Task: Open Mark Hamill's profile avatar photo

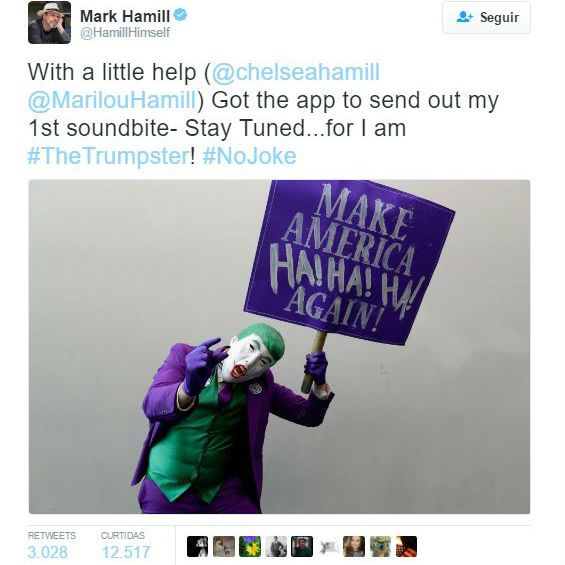Action: click(49, 22)
